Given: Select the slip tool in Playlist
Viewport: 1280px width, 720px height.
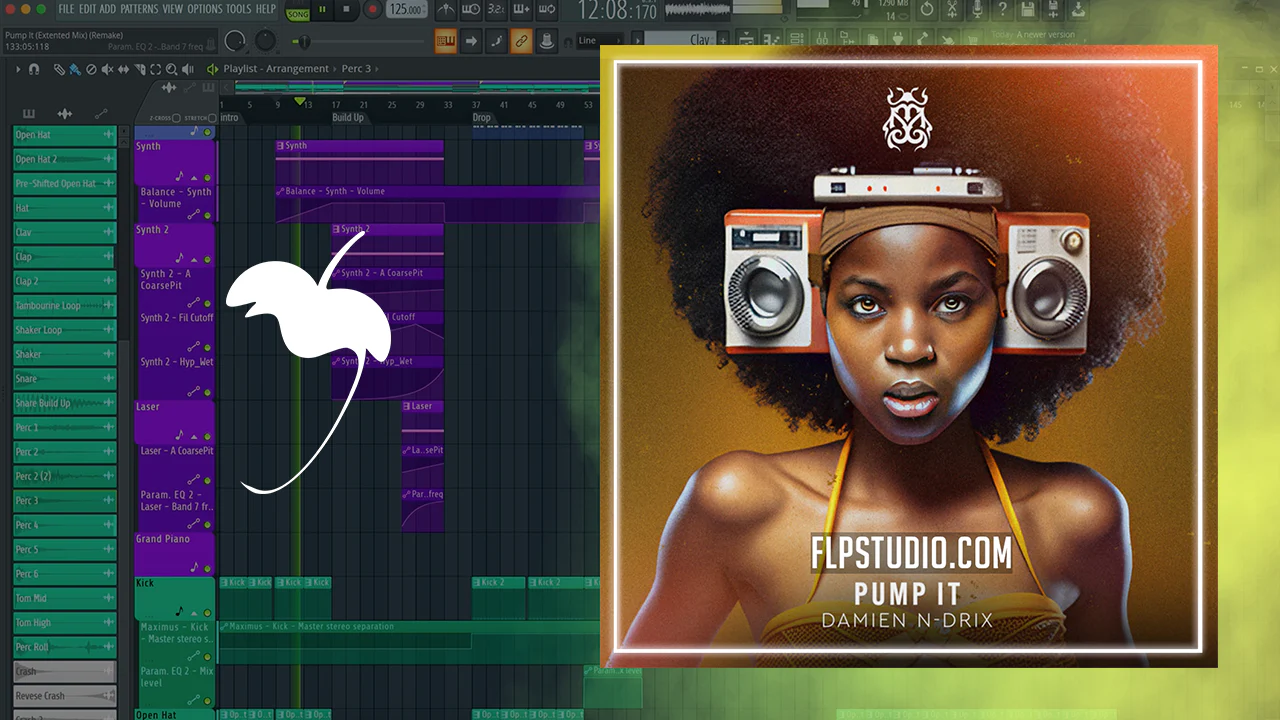Looking at the screenshot, I should [x=123, y=70].
